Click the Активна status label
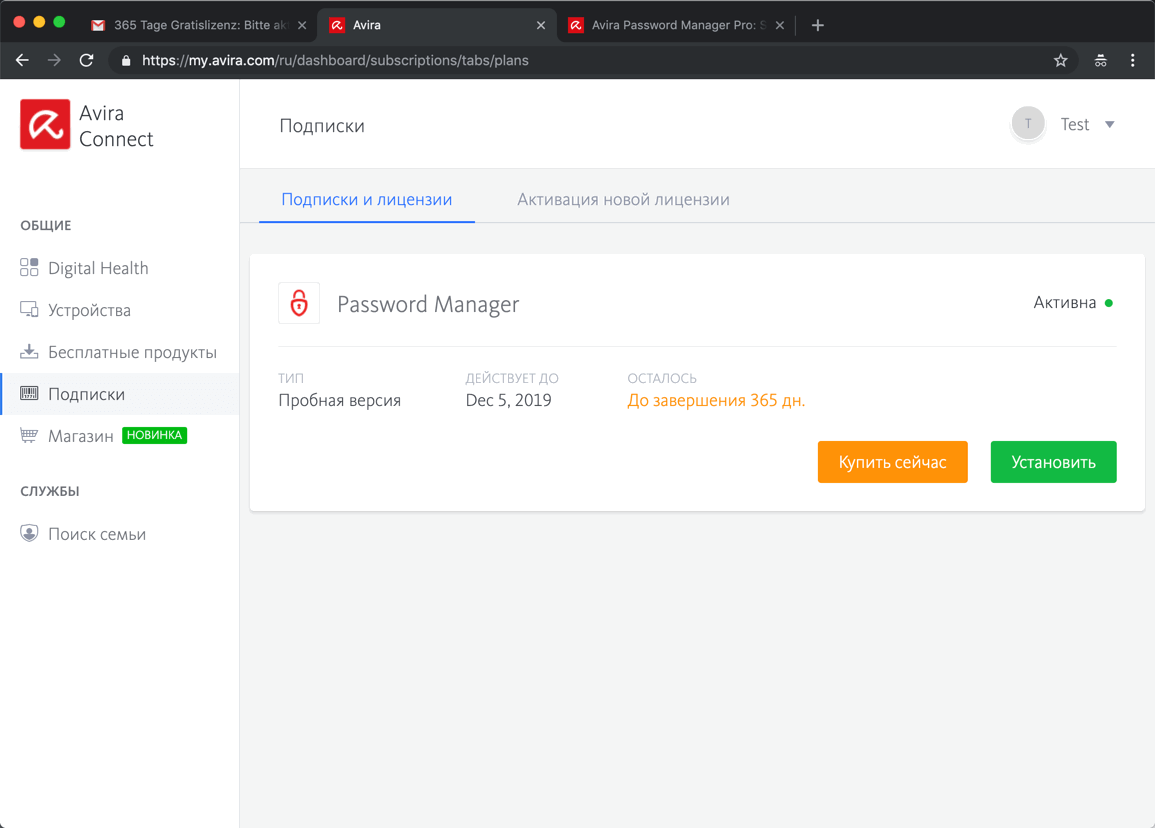The image size is (1155, 828). pyautogui.click(x=1064, y=303)
